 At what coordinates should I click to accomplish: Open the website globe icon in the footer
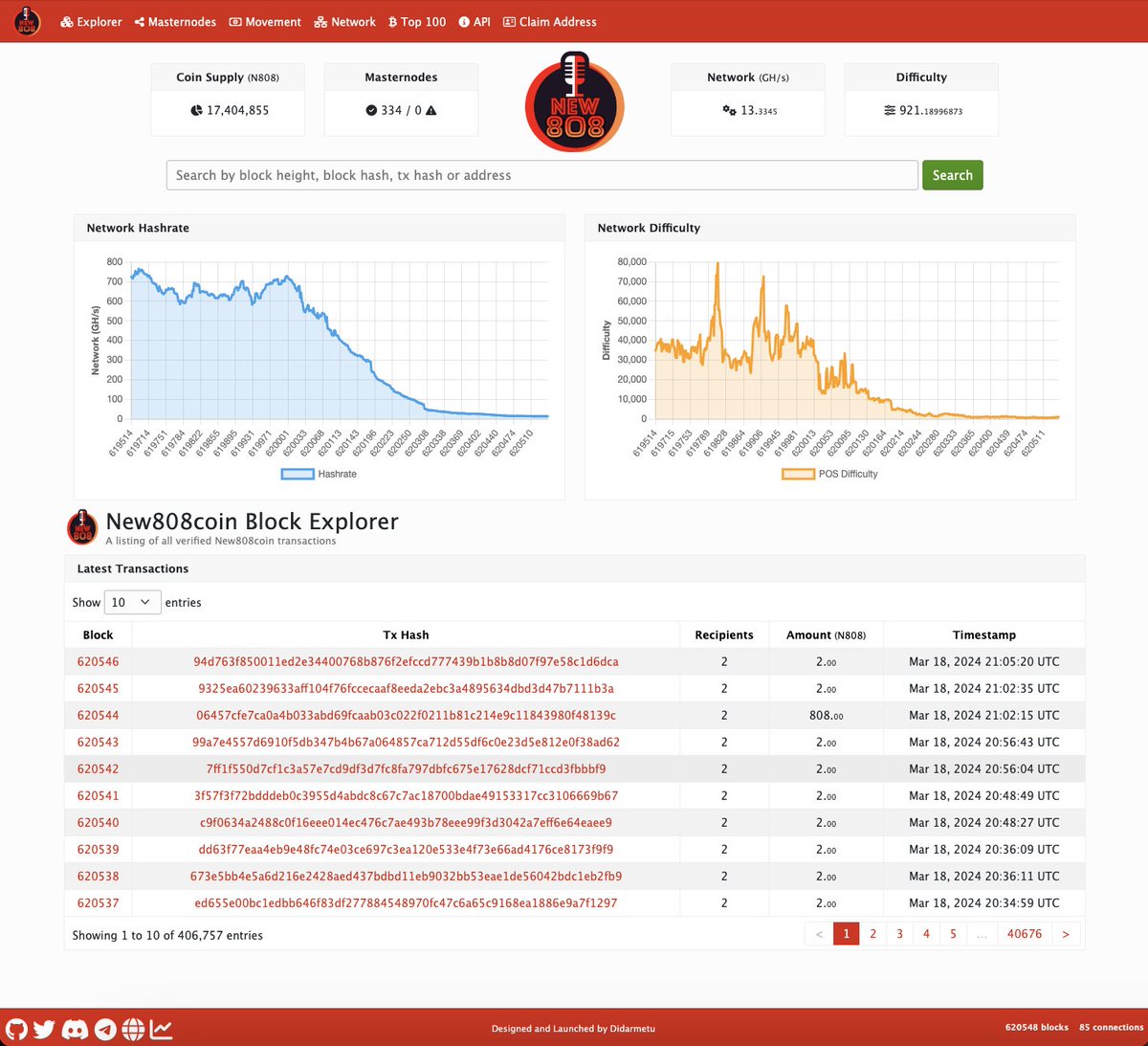point(133,1029)
